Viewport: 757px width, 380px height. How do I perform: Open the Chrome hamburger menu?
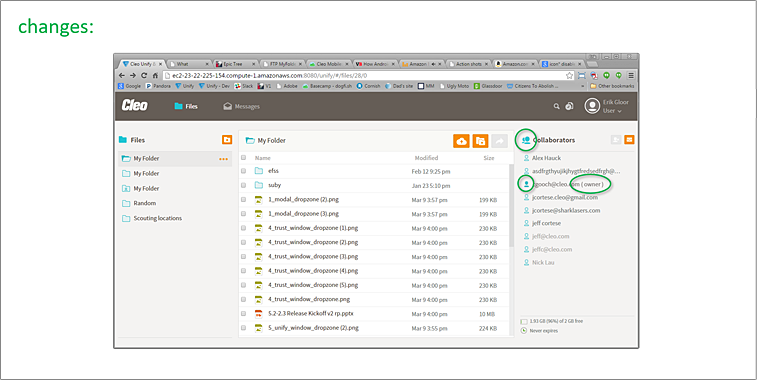pos(631,76)
